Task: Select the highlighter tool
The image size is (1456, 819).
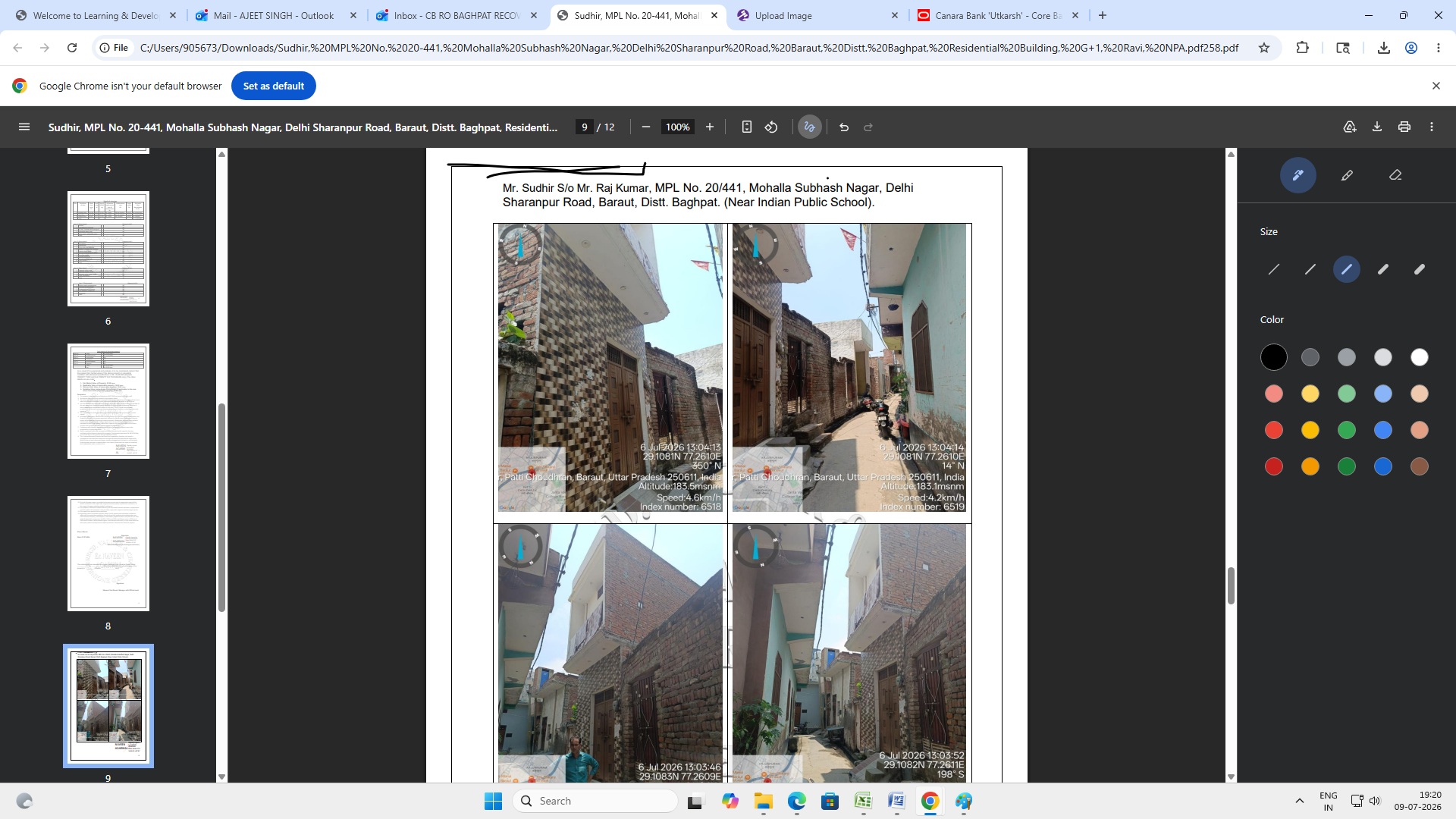Action: [1347, 175]
